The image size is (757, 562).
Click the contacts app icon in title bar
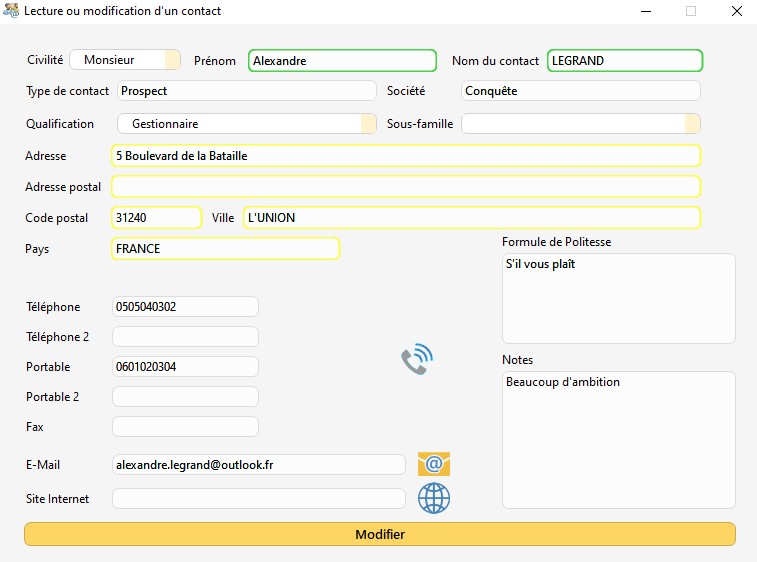pos(11,11)
